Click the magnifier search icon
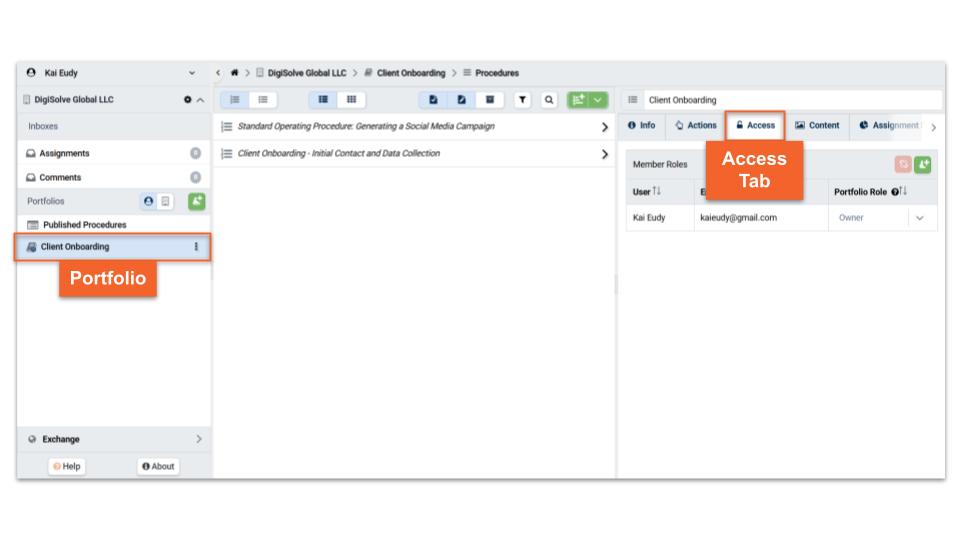Screen dimensions: 960x540 [x=549, y=100]
